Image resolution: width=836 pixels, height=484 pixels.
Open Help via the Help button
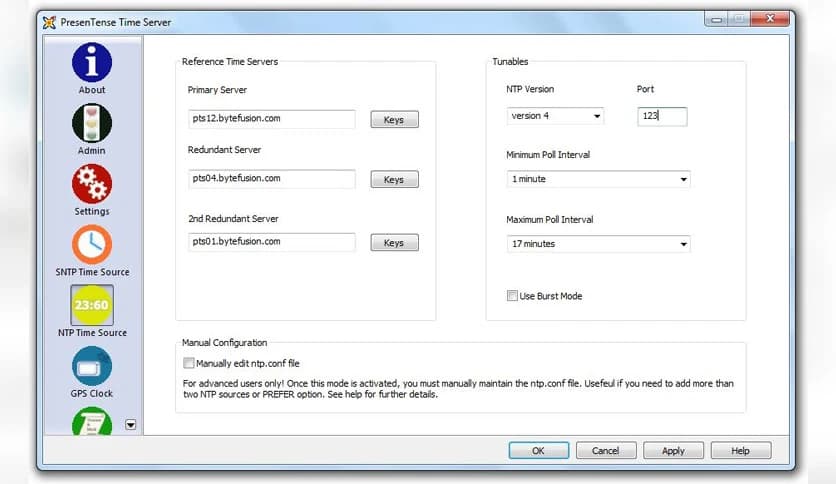[741, 450]
